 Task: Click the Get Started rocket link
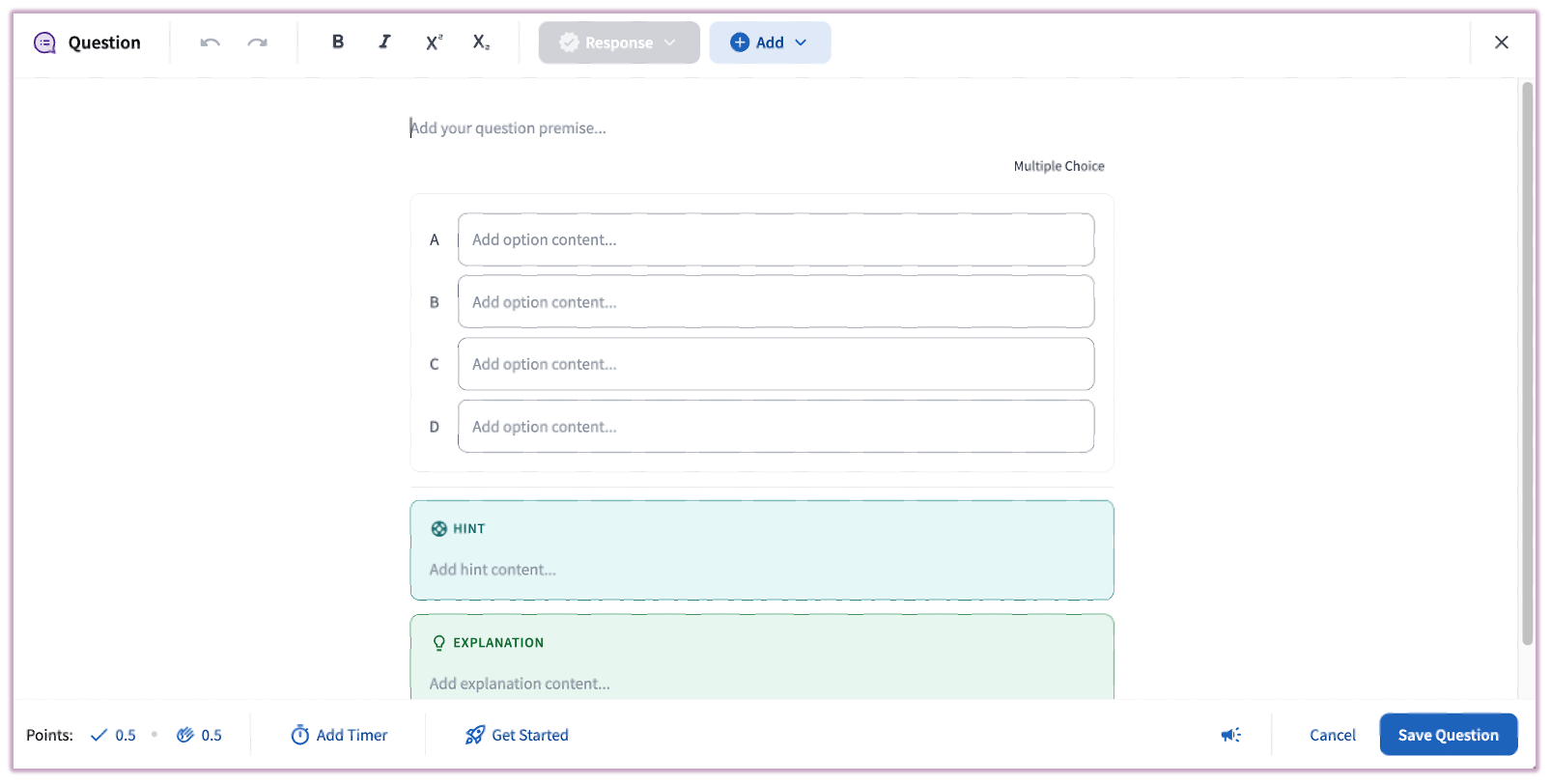point(517,735)
